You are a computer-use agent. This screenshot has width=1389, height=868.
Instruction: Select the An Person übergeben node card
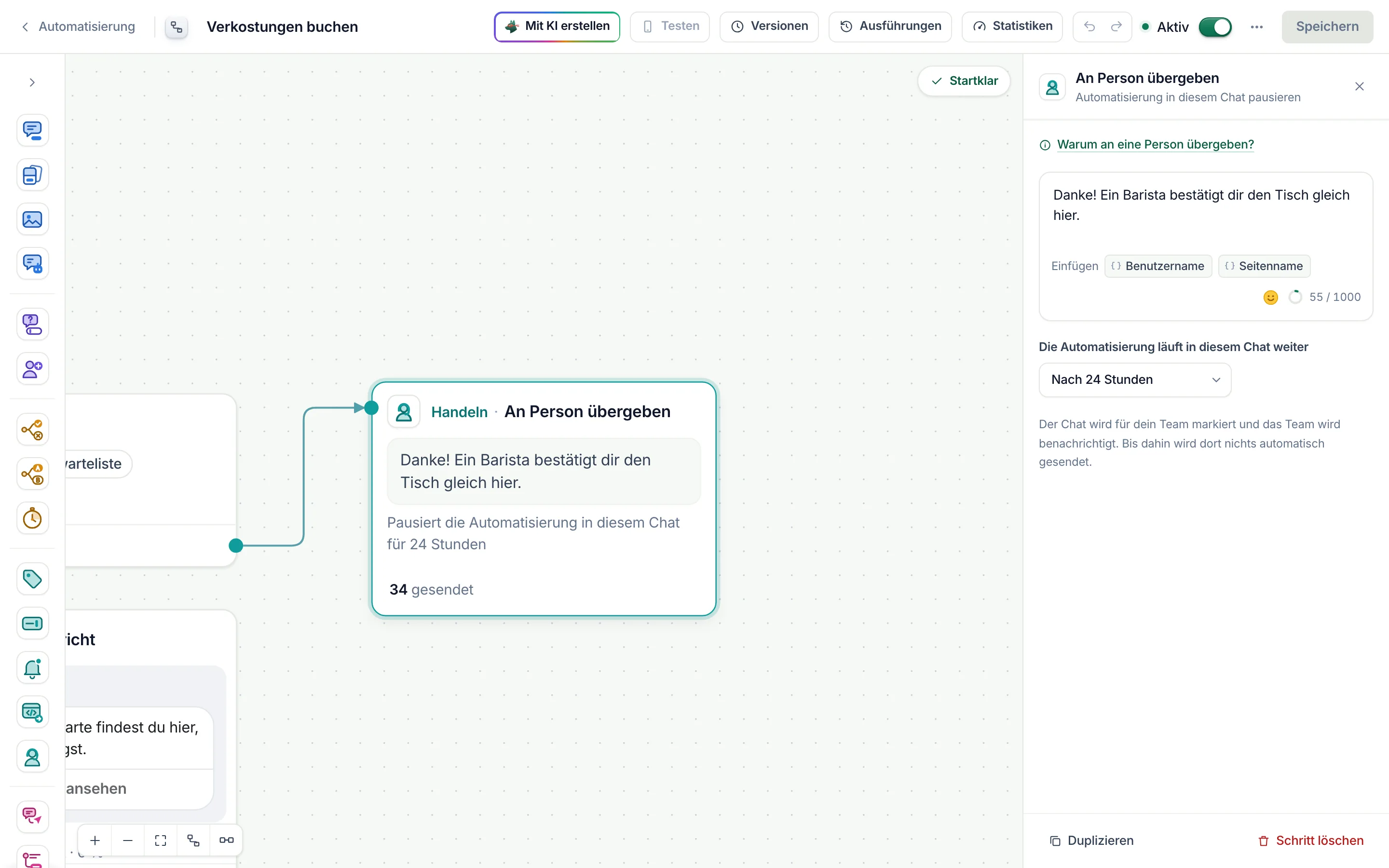click(x=544, y=498)
